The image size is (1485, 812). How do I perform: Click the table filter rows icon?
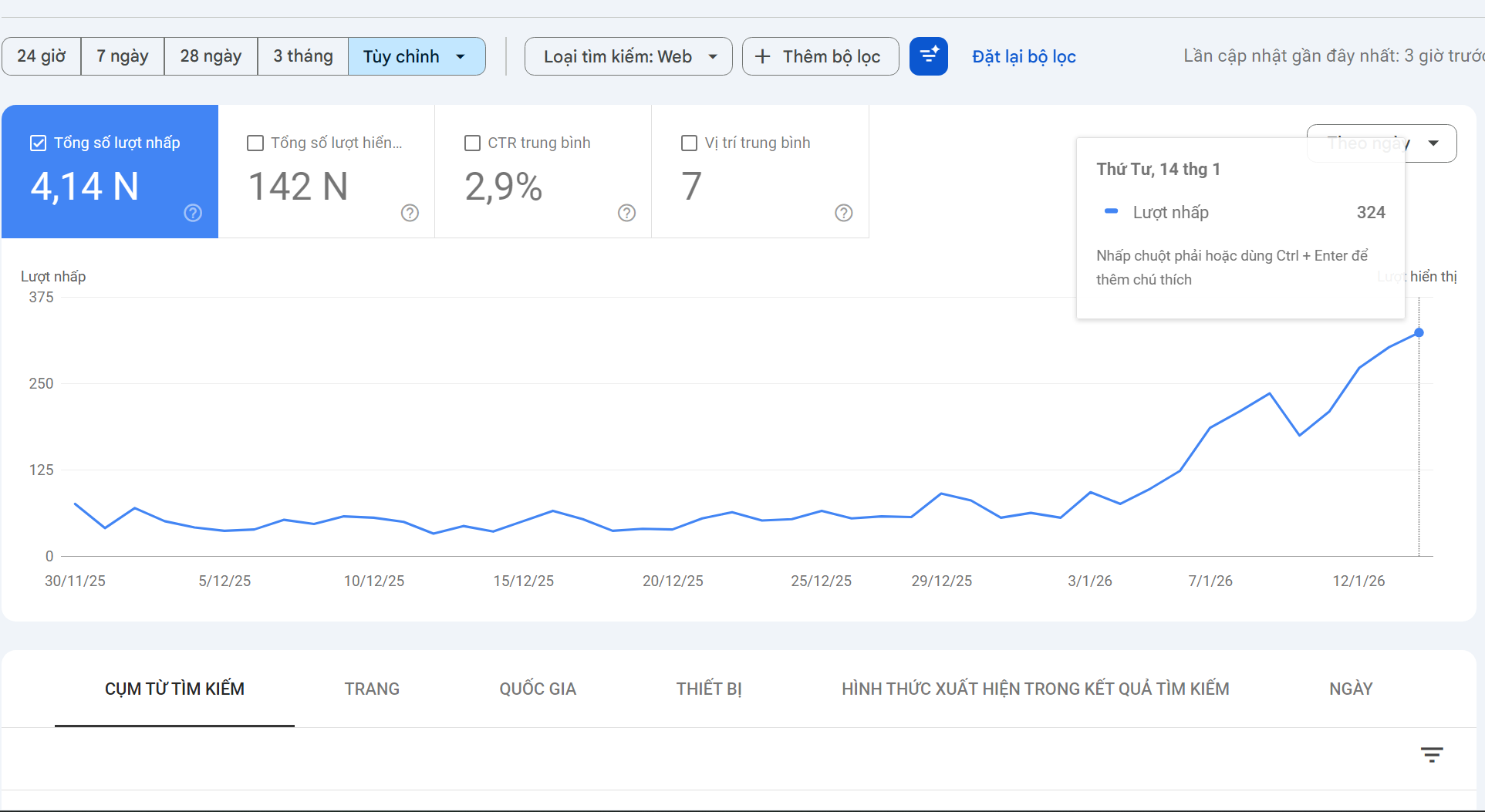click(x=1431, y=755)
